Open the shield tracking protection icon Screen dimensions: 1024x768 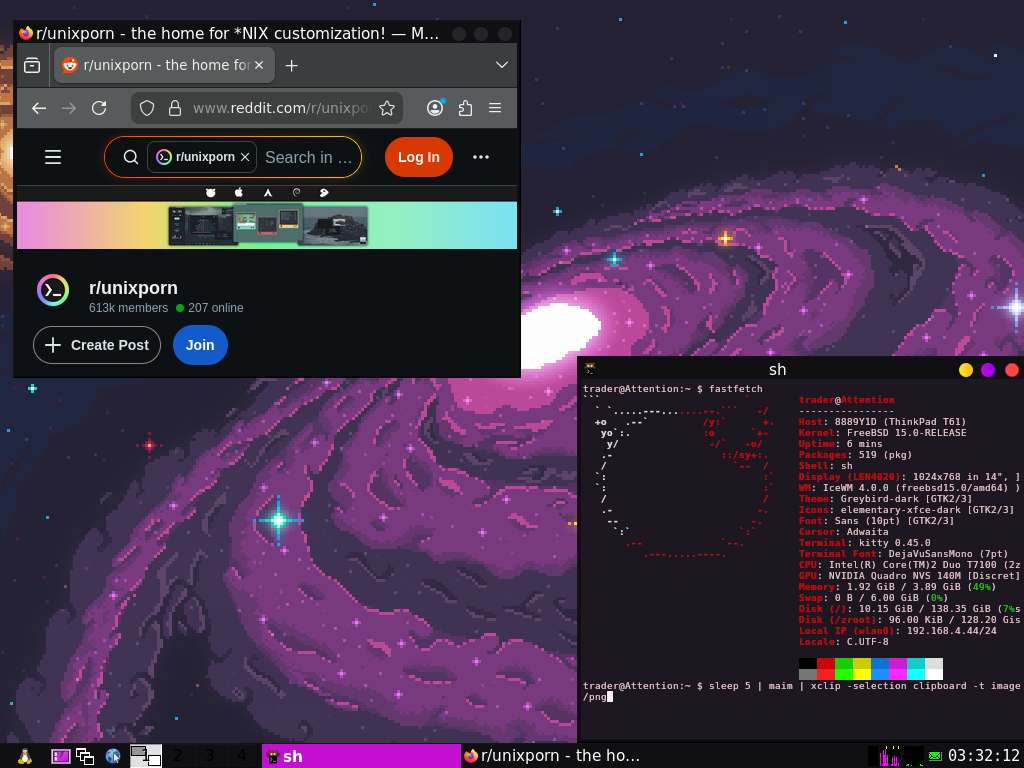pyautogui.click(x=147, y=108)
